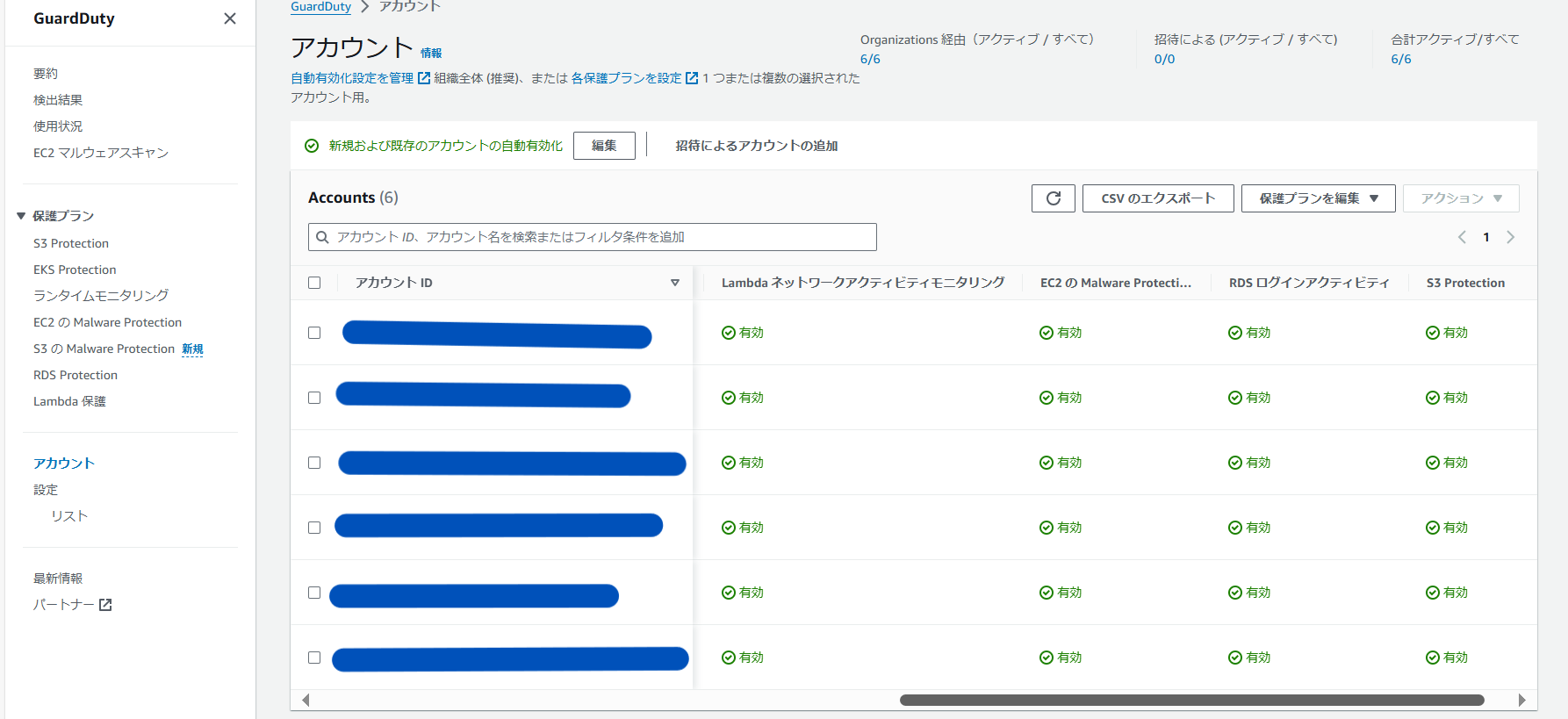Open Lambda 保護 in the sidebar

pos(69,401)
